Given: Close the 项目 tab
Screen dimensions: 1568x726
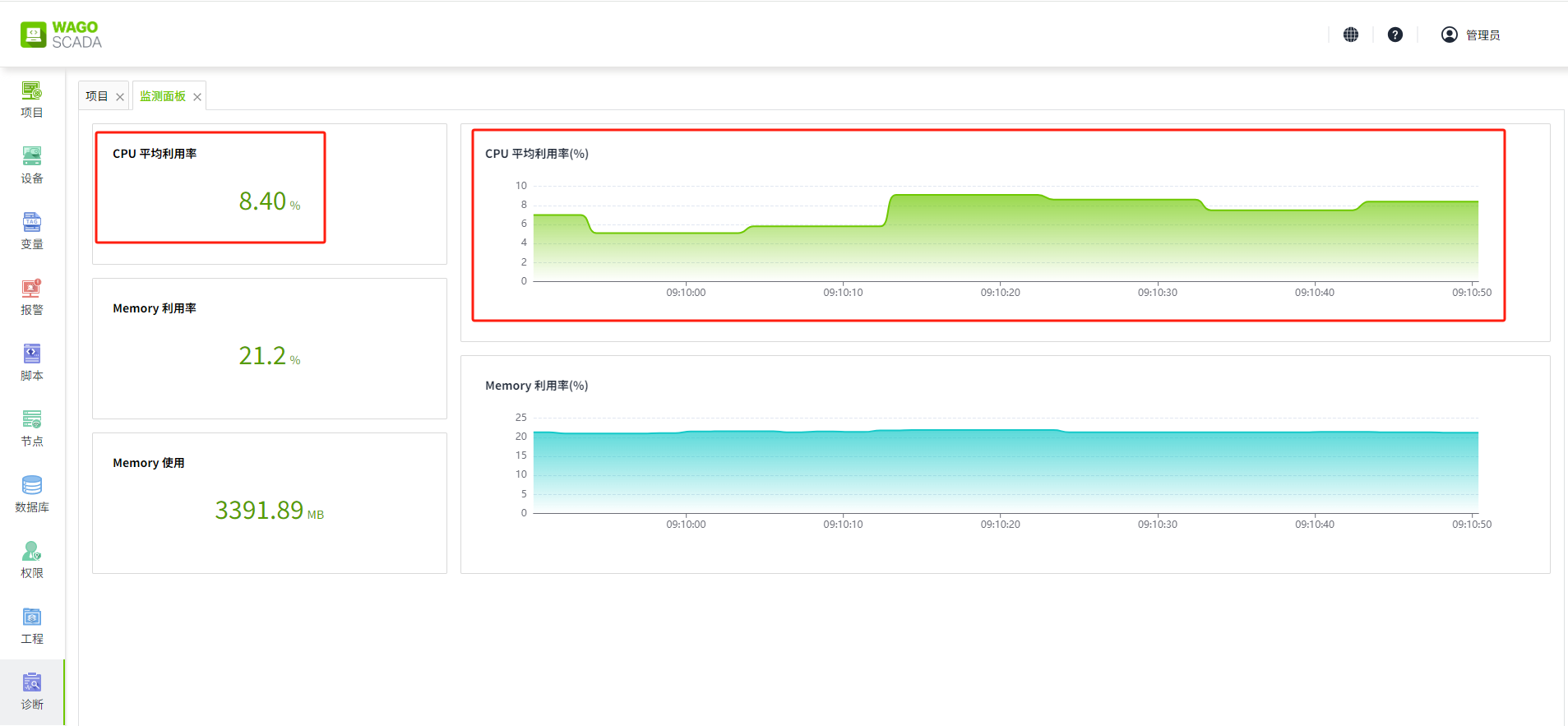Looking at the screenshot, I should tap(120, 97).
